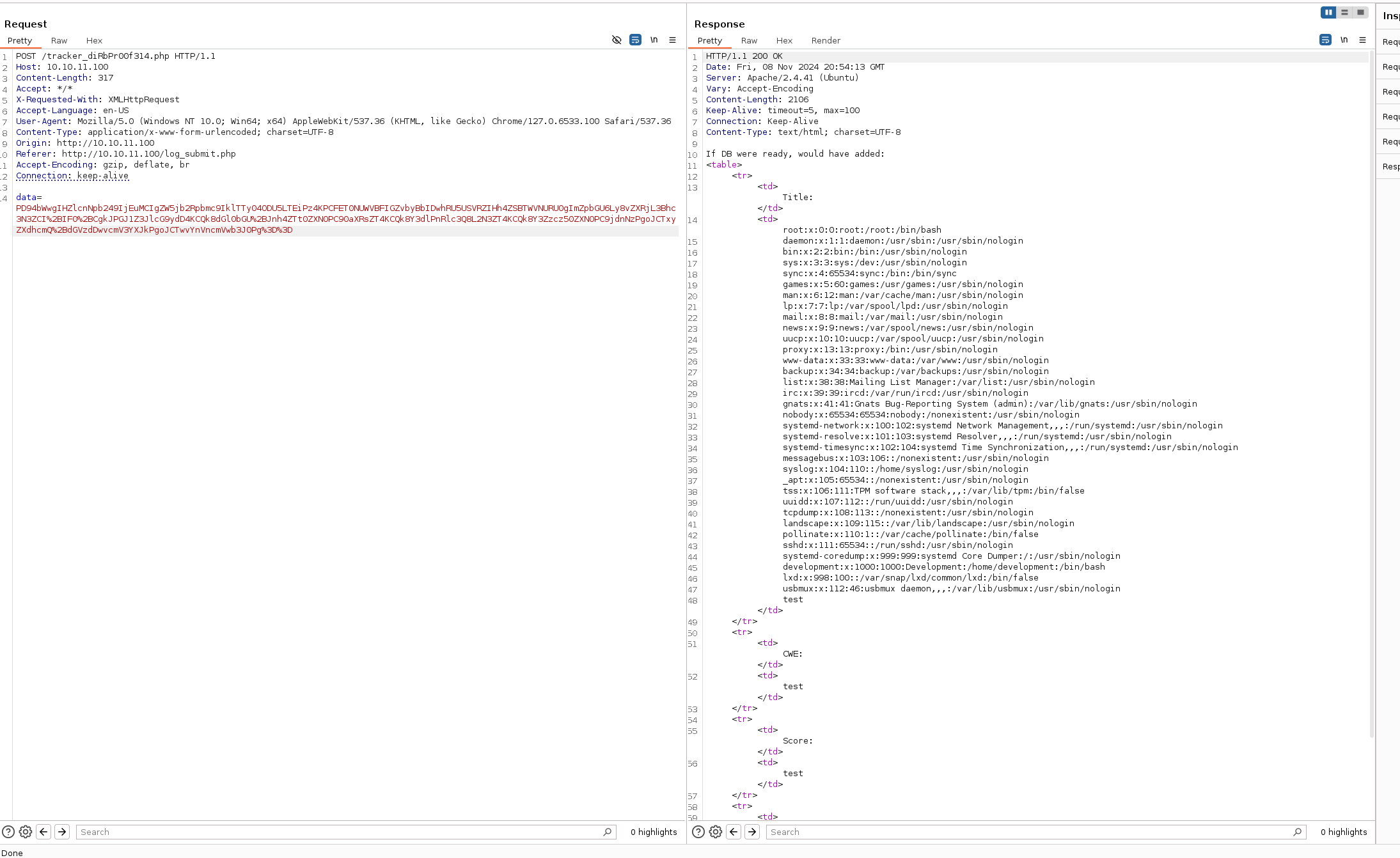Click Request search magnifier icon

click(607, 832)
